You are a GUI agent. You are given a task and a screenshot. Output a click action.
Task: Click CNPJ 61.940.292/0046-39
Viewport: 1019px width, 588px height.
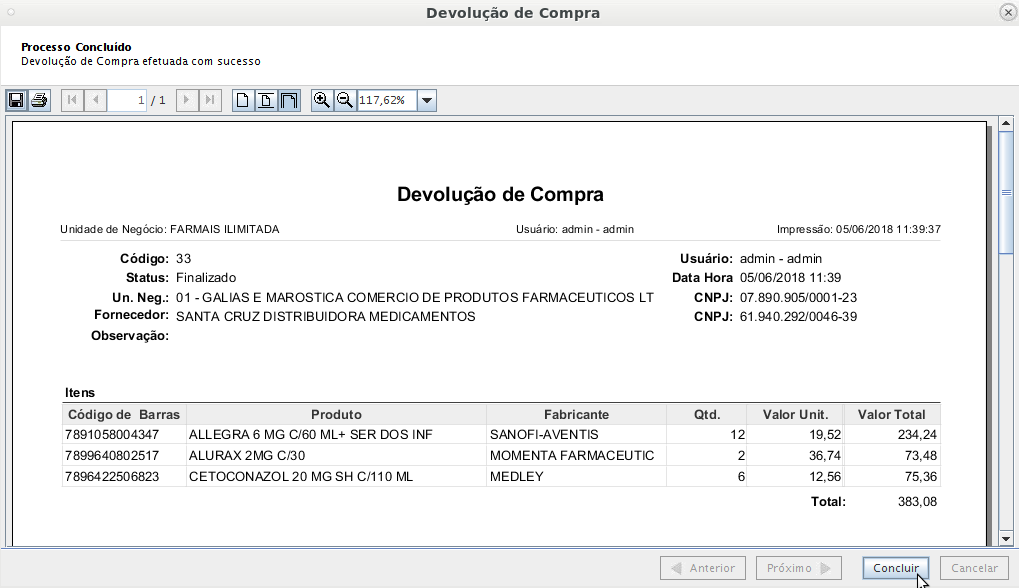[x=798, y=316]
